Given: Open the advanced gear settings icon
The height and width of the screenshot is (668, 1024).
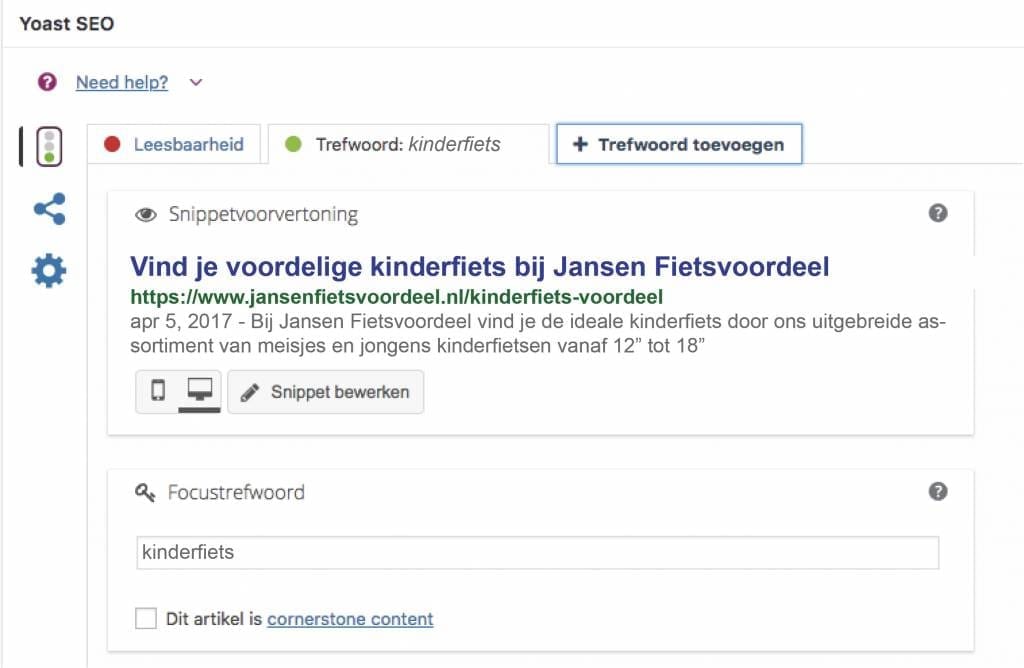Looking at the screenshot, I should coord(49,270).
